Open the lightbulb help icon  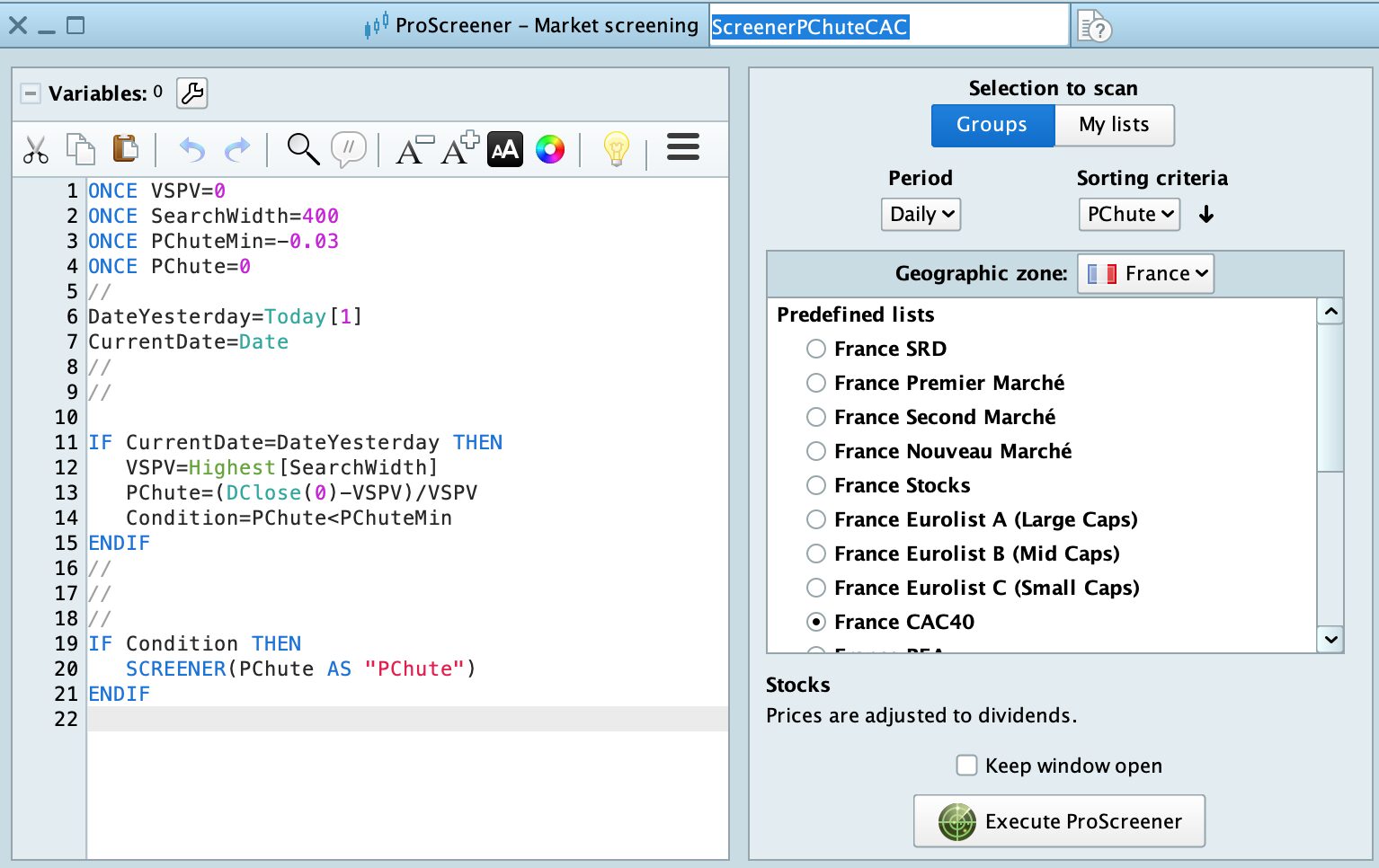616,149
